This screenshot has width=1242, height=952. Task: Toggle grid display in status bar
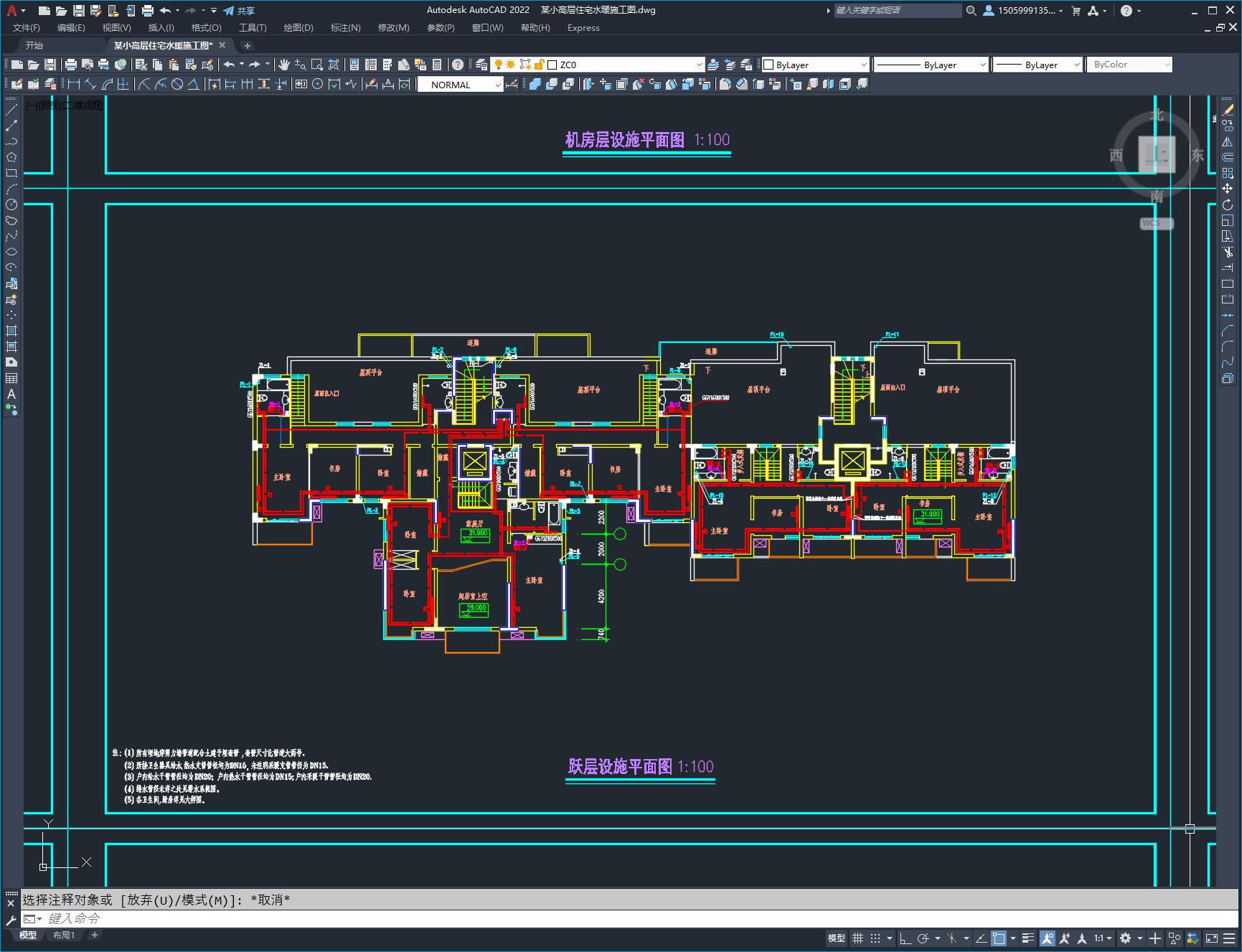[858, 938]
